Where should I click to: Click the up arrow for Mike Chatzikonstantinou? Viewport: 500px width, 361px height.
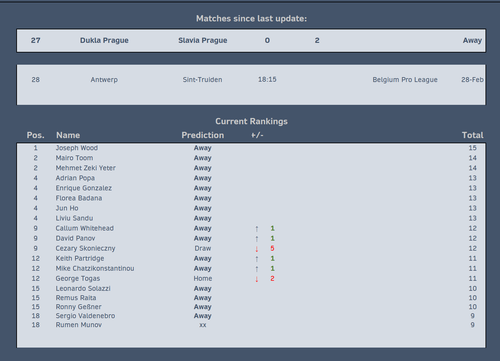click(257, 269)
